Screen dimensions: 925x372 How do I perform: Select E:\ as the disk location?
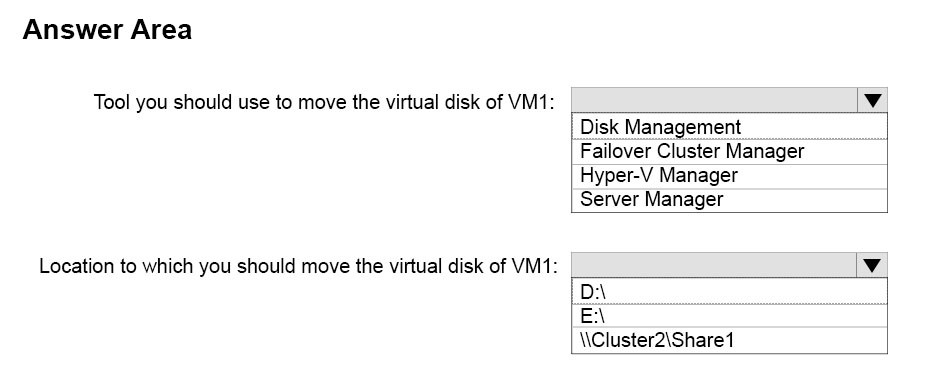click(x=729, y=316)
